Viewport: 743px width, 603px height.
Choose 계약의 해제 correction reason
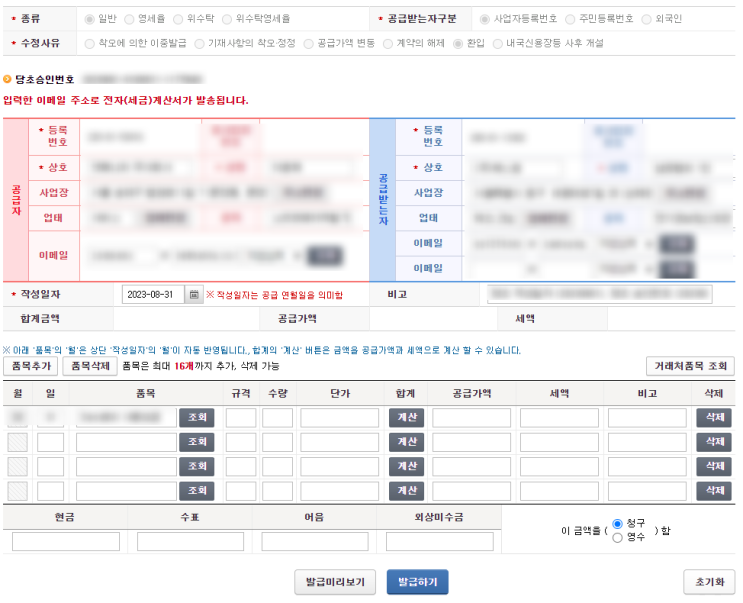(388, 44)
